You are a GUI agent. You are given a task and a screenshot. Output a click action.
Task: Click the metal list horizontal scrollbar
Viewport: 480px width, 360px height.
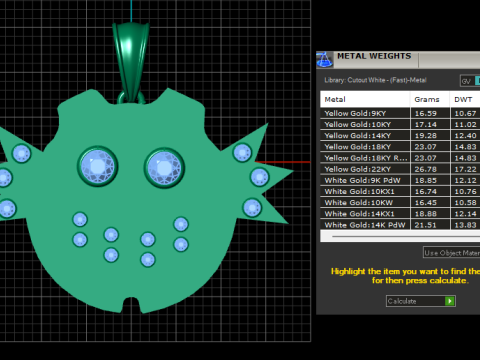pos(400,236)
